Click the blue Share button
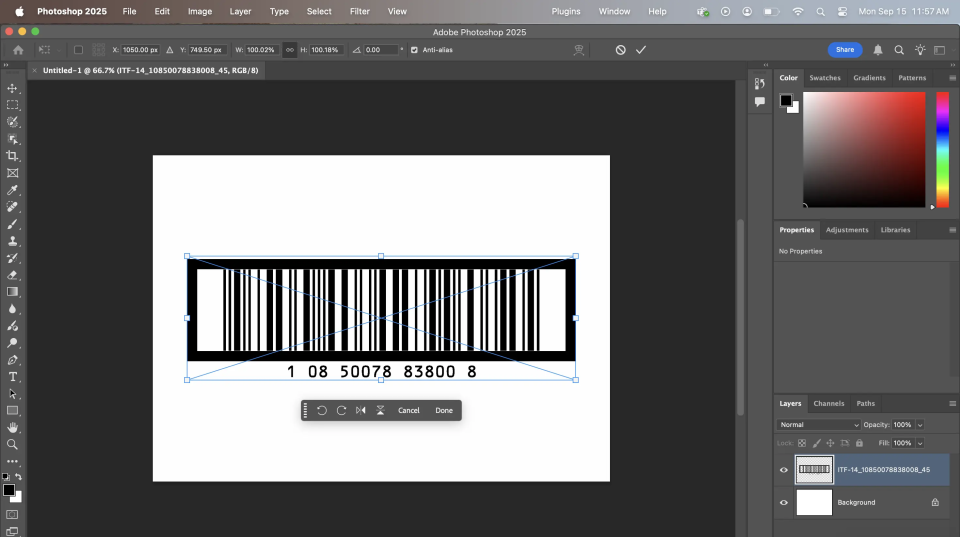The image size is (960, 537). pyautogui.click(x=844, y=50)
